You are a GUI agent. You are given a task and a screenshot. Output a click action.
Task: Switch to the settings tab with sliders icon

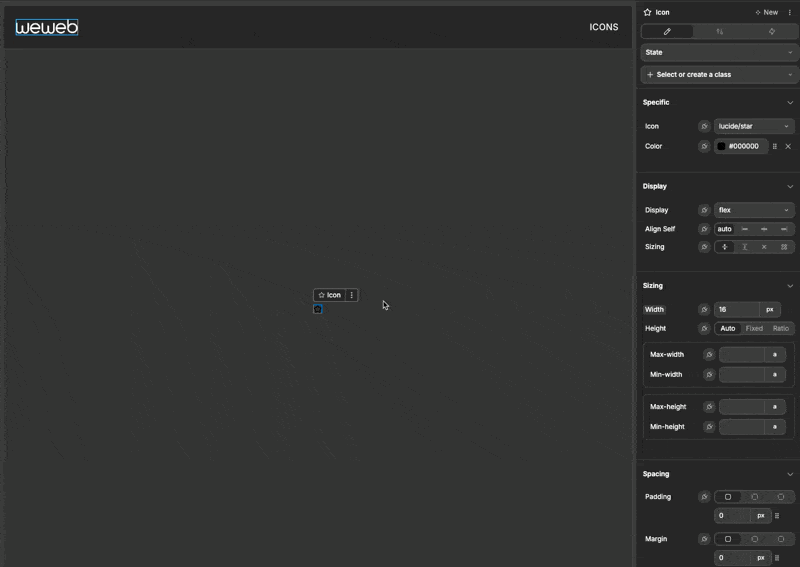[719, 32]
